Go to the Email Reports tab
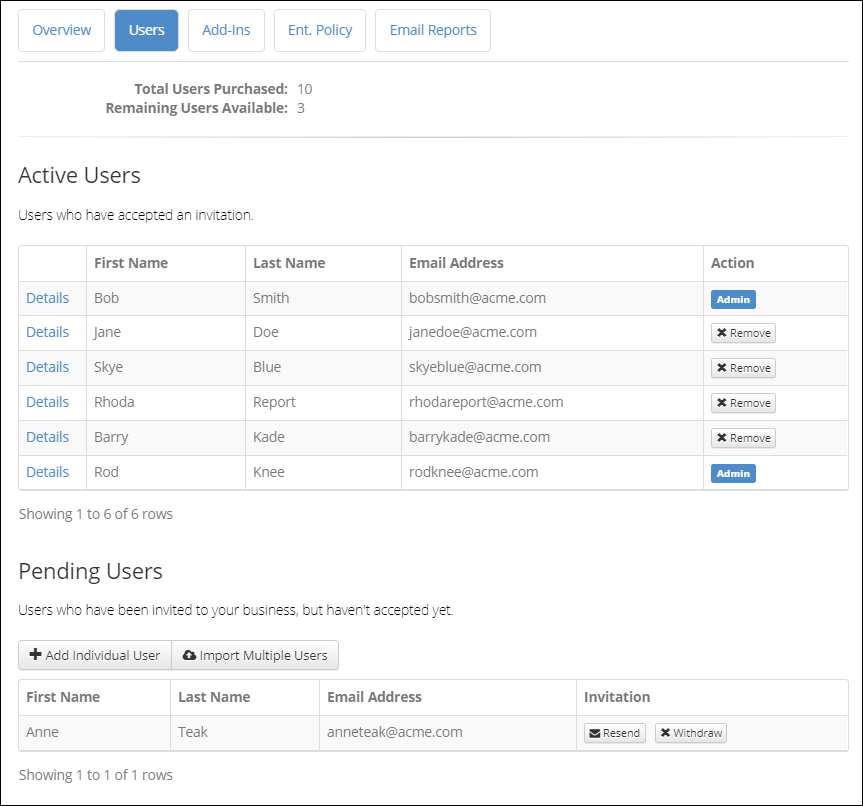This screenshot has height=806, width=863. (x=433, y=30)
